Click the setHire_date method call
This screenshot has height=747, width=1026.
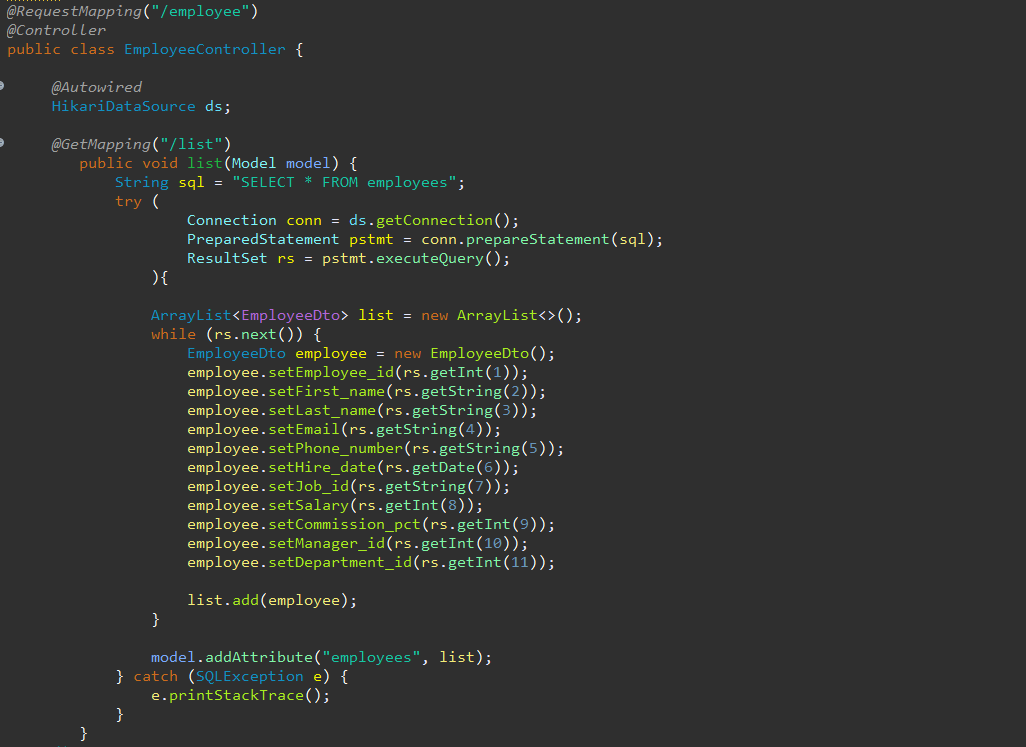click(322, 467)
